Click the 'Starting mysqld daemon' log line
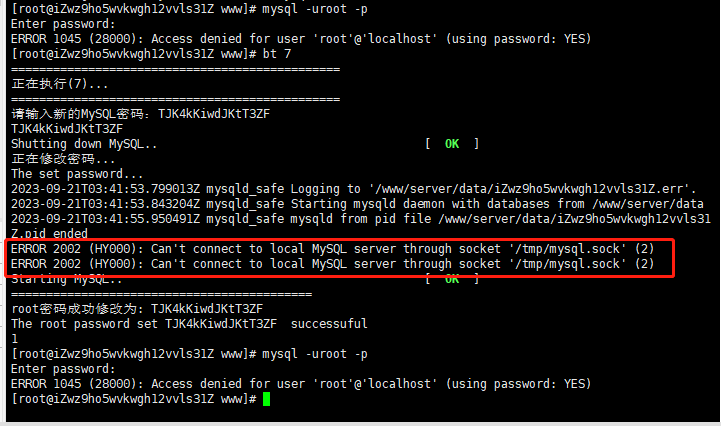 coord(357,204)
